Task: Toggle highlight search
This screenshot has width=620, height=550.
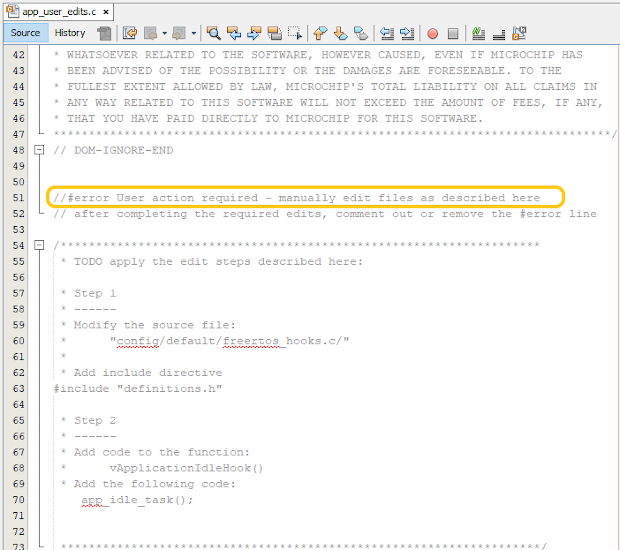Action: click(274, 33)
